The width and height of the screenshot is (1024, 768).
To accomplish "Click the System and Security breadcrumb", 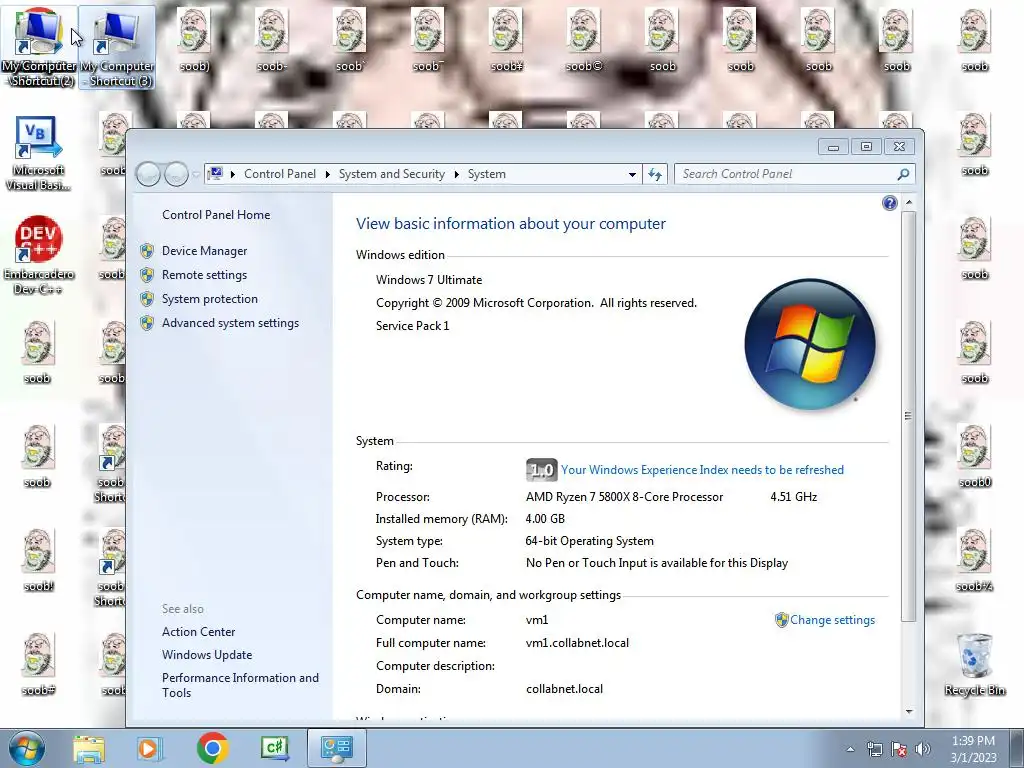I will click(x=391, y=174).
